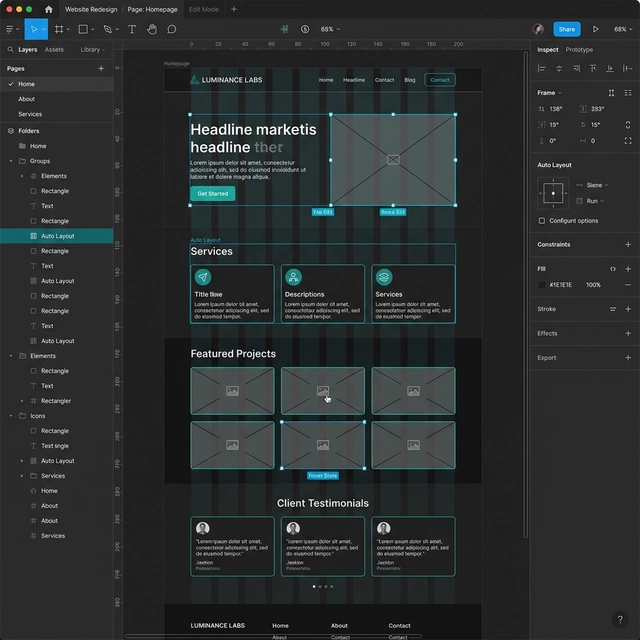This screenshot has height=640, width=640.
Task: Click the Fill color swatch
Action: [x=542, y=285]
